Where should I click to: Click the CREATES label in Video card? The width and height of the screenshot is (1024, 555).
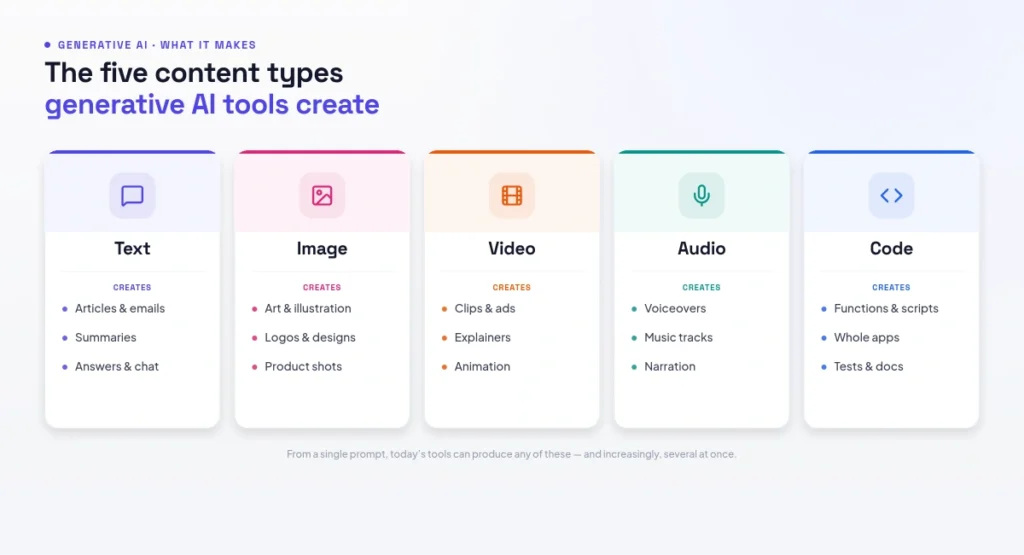[512, 287]
